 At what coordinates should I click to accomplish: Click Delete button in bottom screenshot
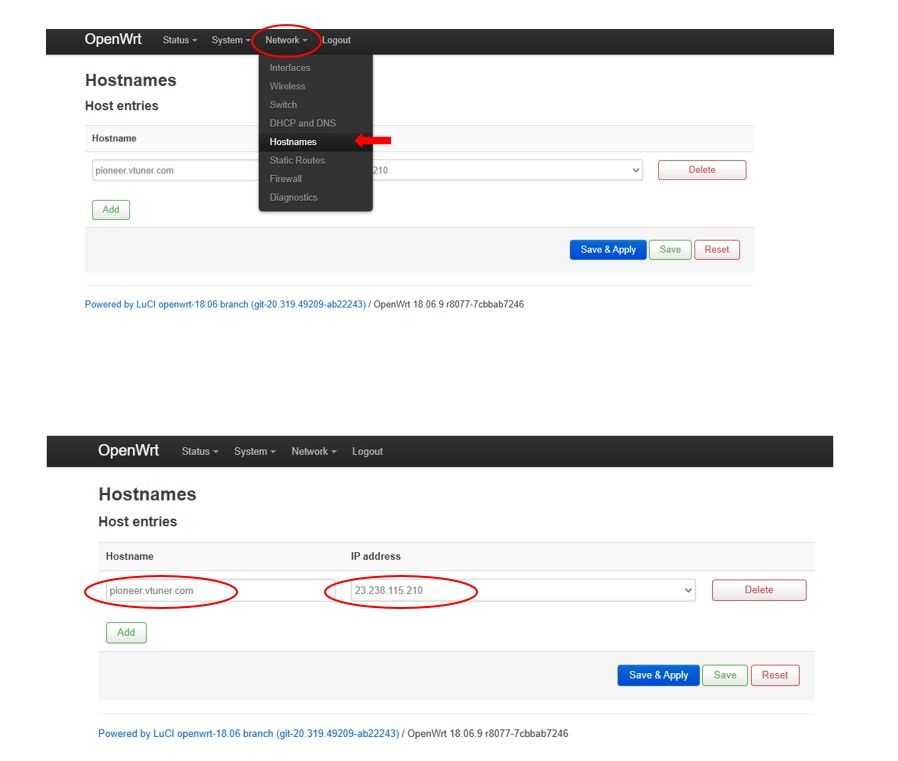coord(759,590)
